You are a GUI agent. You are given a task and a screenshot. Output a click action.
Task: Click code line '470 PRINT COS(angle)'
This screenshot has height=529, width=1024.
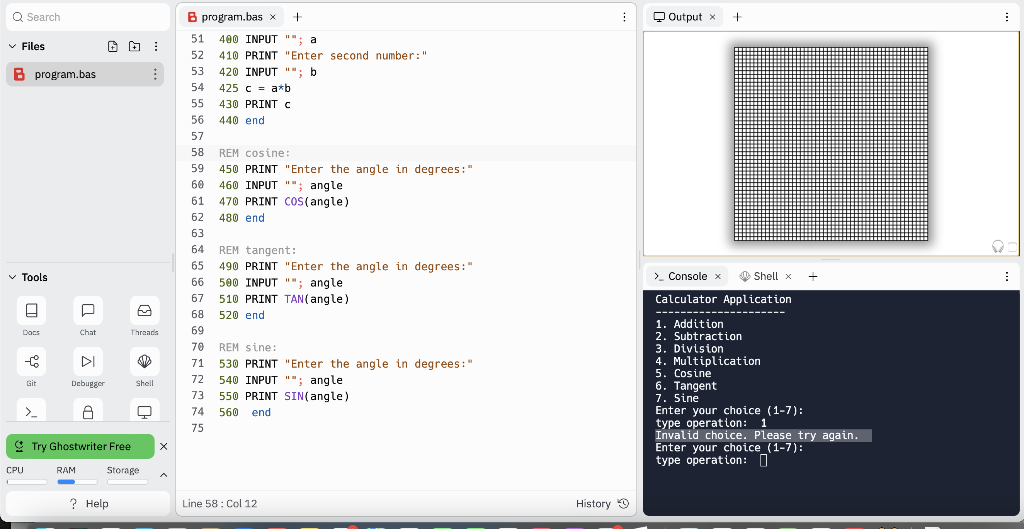[284, 202]
